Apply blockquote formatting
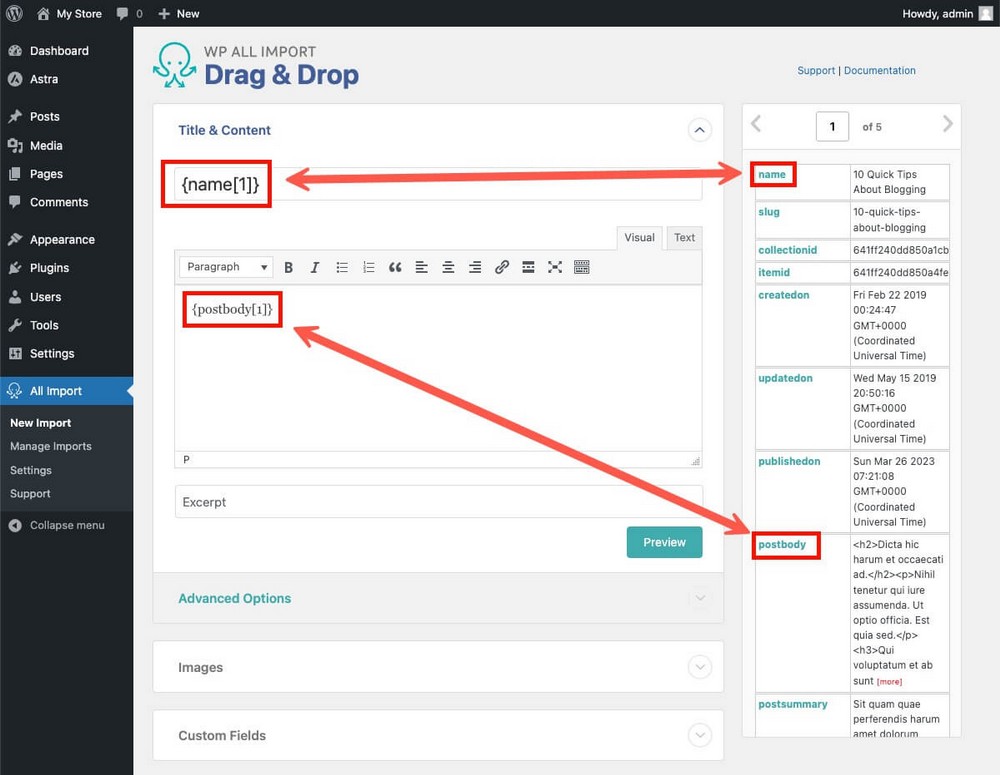 (x=395, y=267)
